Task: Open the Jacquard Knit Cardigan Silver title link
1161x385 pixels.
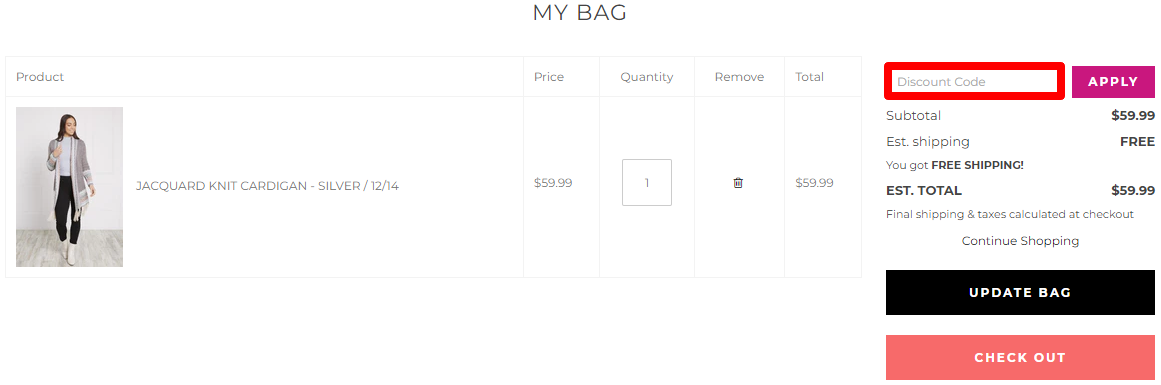Action: tap(267, 186)
